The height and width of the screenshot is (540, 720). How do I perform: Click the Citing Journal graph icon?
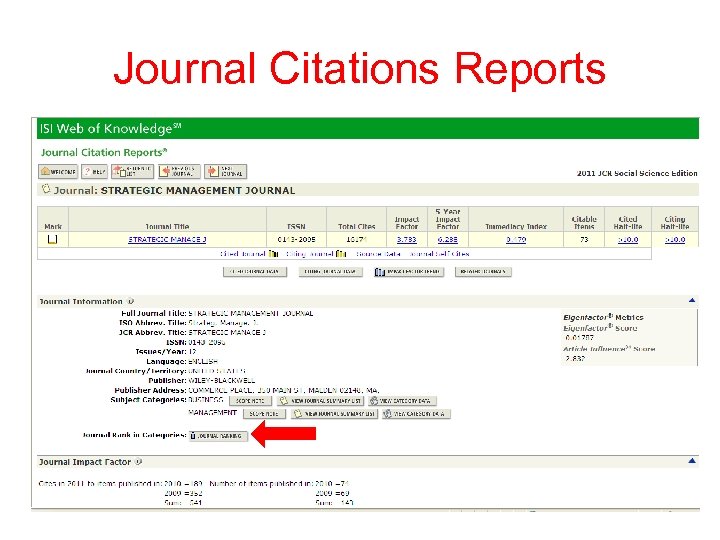pyautogui.click(x=341, y=253)
